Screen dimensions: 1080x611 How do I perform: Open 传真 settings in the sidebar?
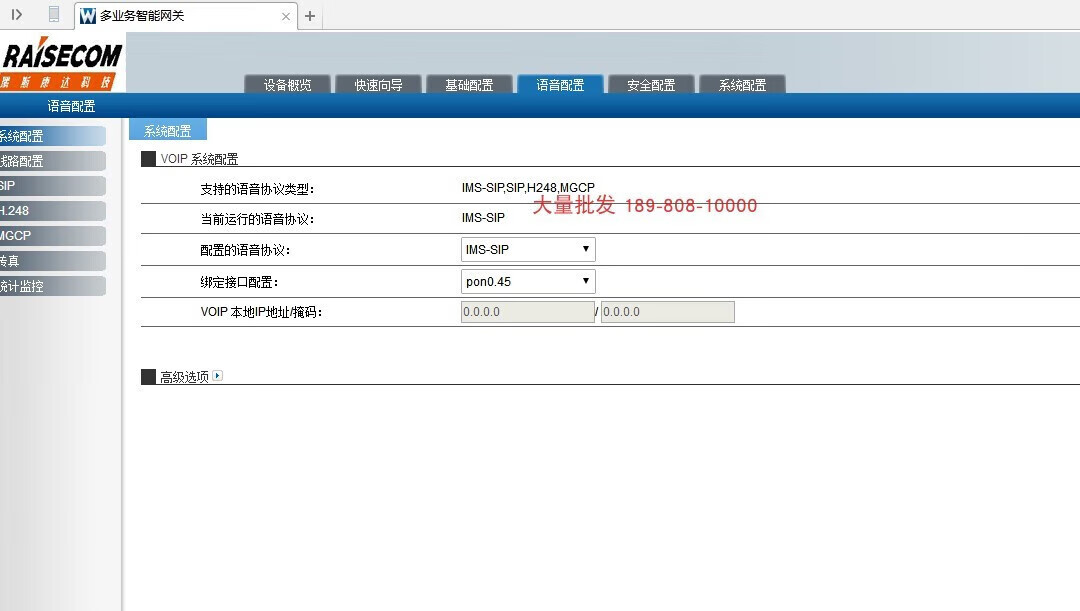pos(50,261)
